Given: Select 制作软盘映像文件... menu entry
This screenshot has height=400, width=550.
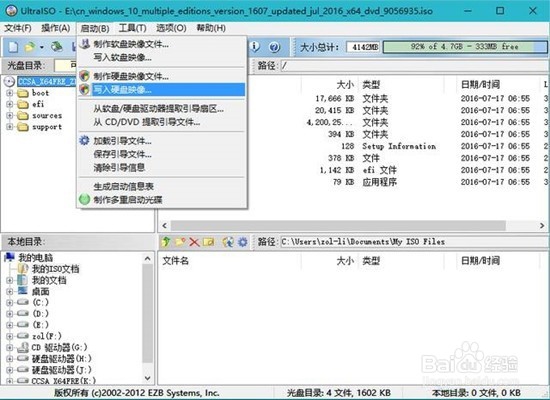Looking at the screenshot, I should pyautogui.click(x=162, y=44).
